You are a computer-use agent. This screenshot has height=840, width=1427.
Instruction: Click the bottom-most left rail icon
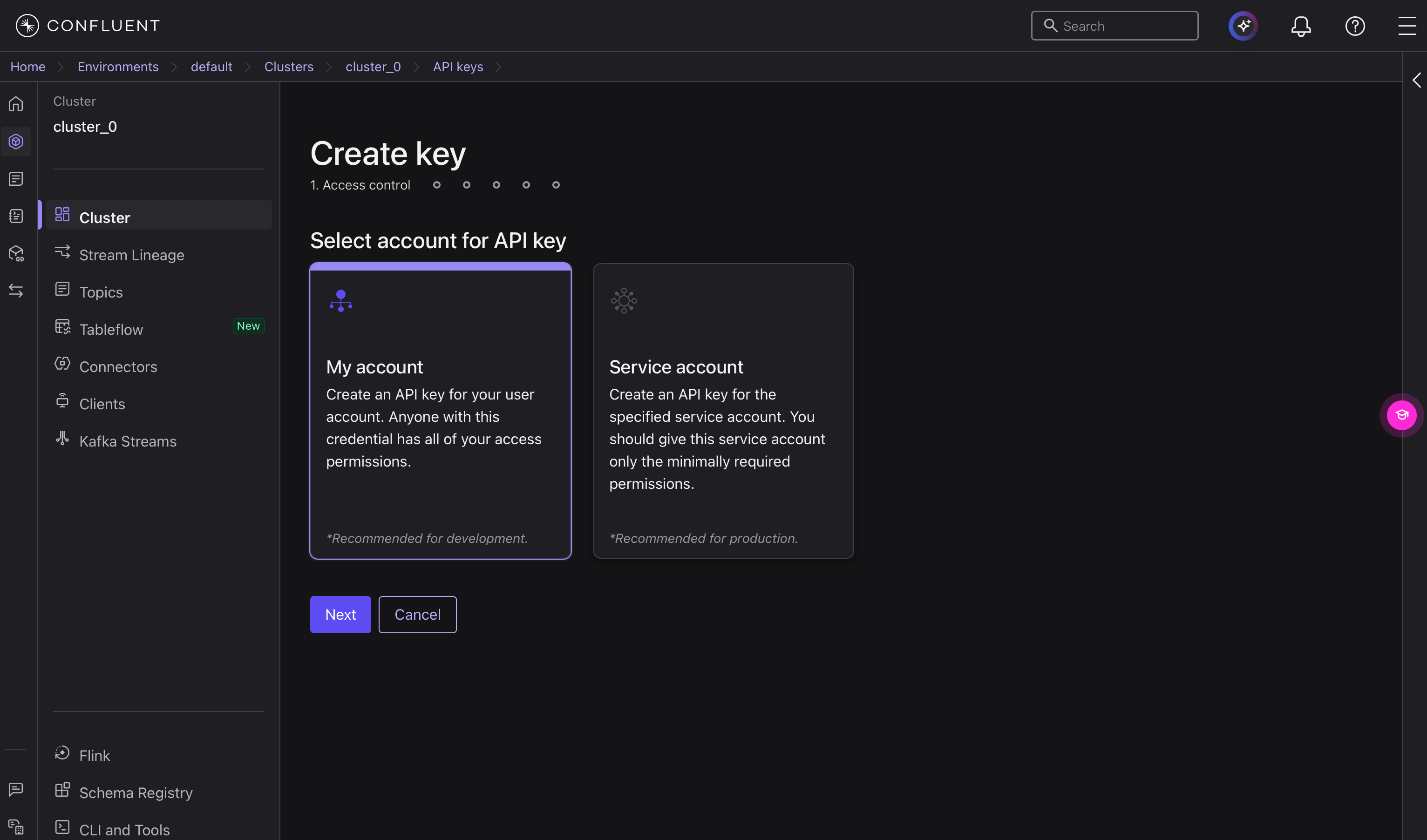pos(16,826)
